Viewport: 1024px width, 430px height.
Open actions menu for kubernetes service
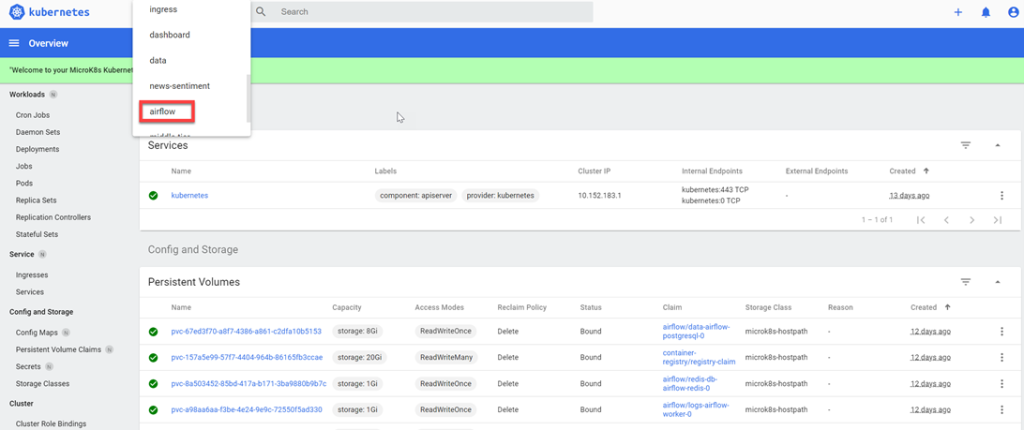(x=1002, y=195)
